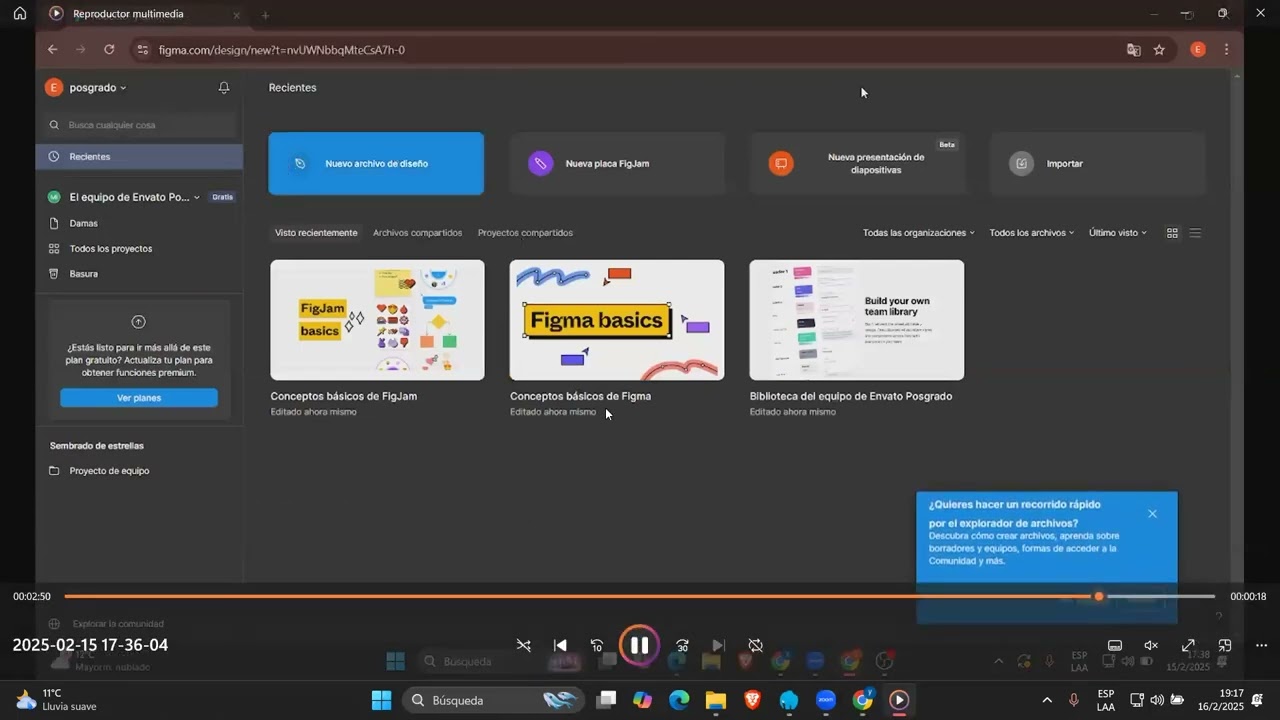Select Recientes in the Figma sidebar
1280x720 pixels.
click(140, 156)
